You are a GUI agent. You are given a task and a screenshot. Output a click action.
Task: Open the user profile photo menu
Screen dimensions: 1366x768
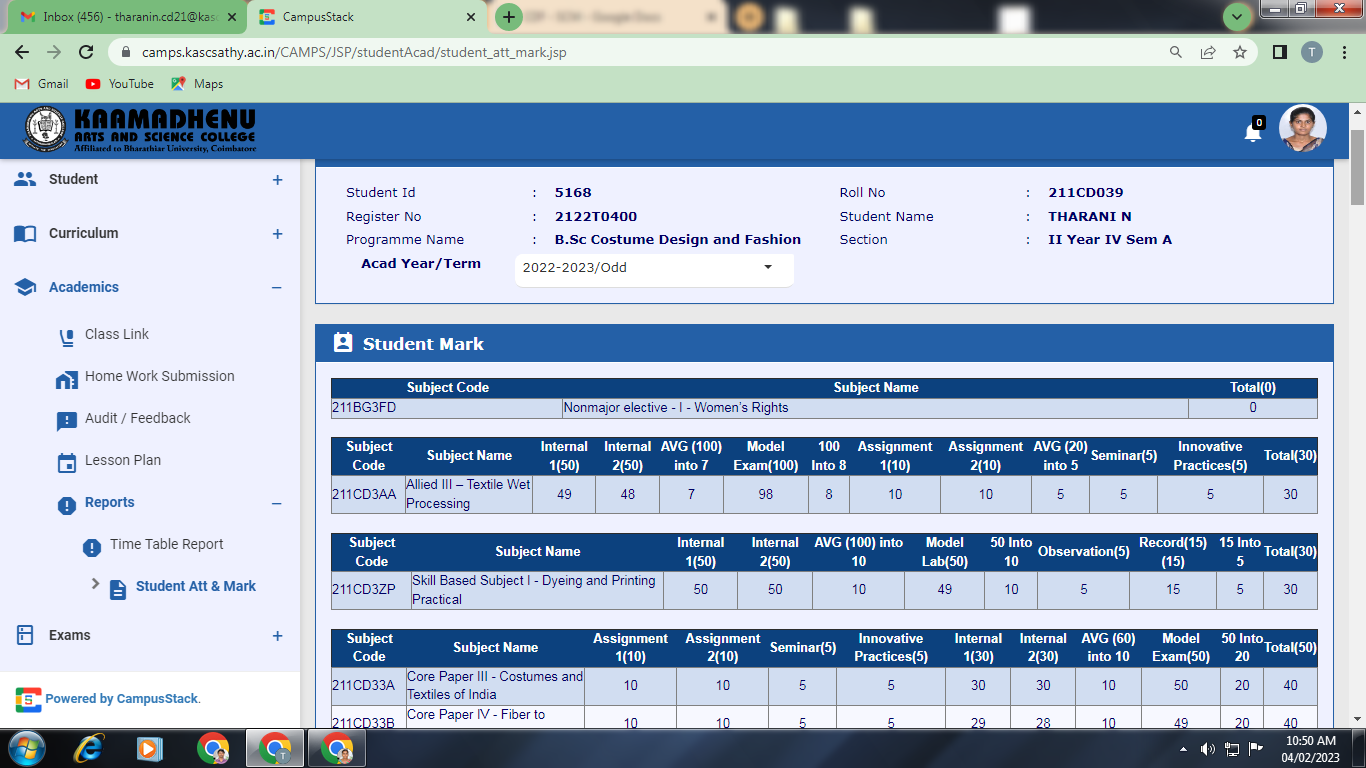click(x=1303, y=129)
